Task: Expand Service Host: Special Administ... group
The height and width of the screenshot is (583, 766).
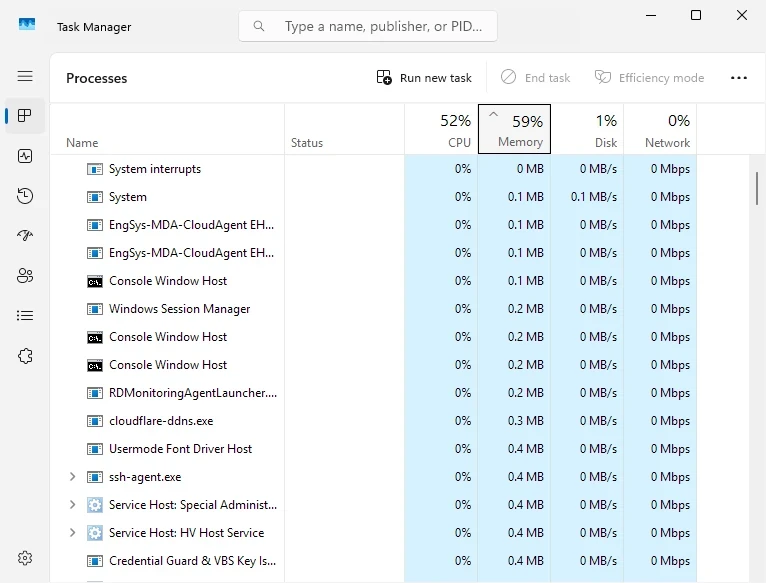Action: [x=72, y=504]
